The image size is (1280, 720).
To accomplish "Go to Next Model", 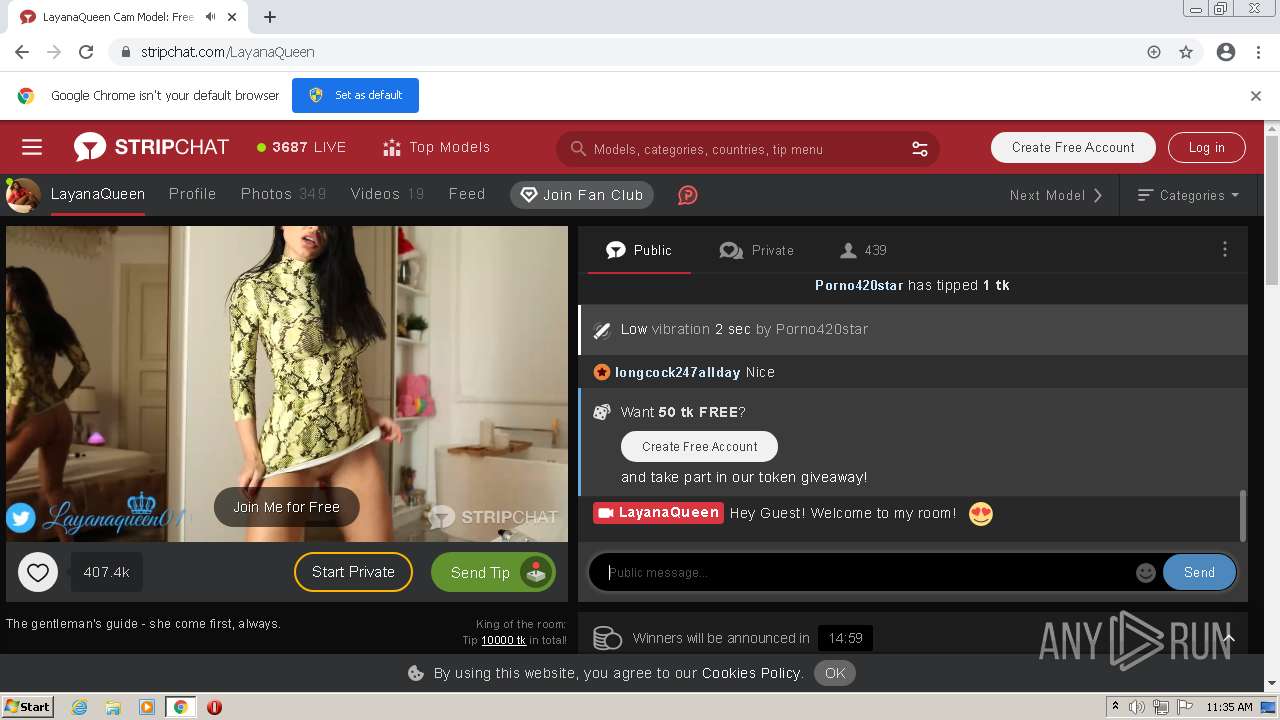I will pyautogui.click(x=1056, y=195).
